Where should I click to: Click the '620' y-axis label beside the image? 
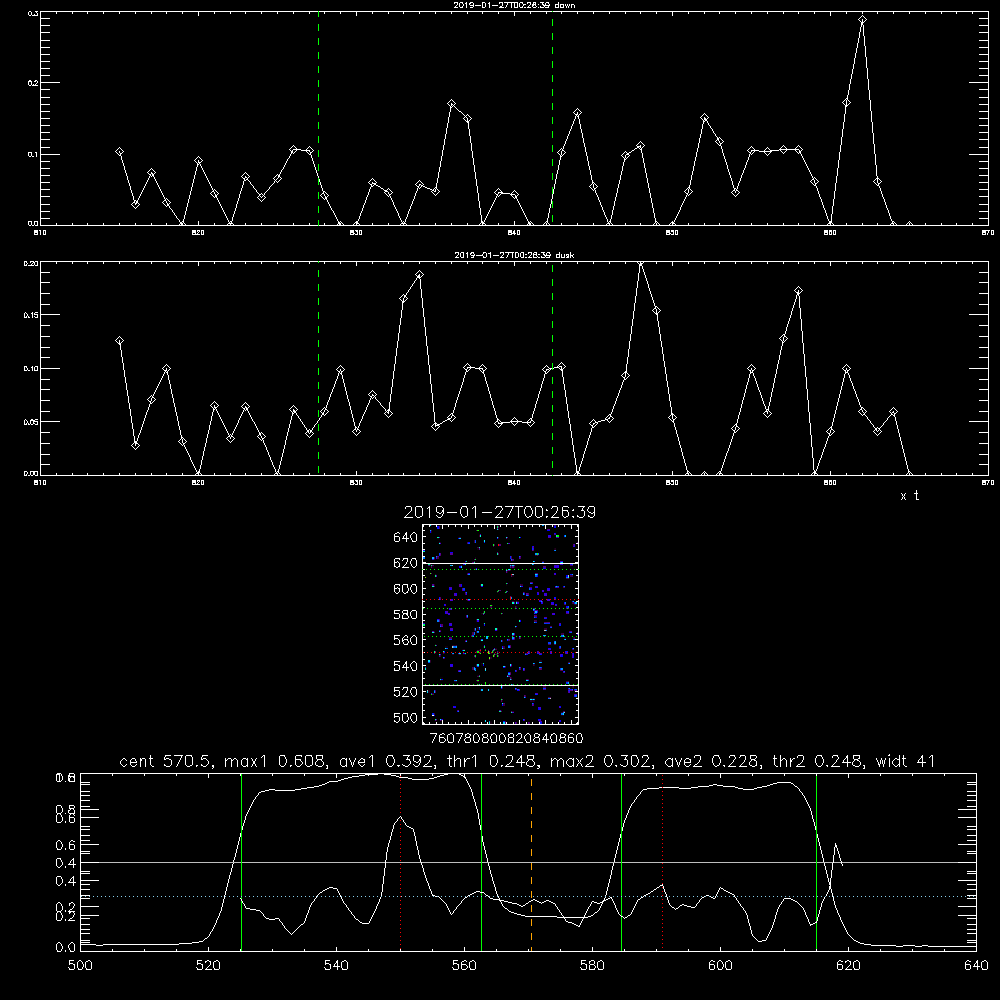[x=406, y=563]
